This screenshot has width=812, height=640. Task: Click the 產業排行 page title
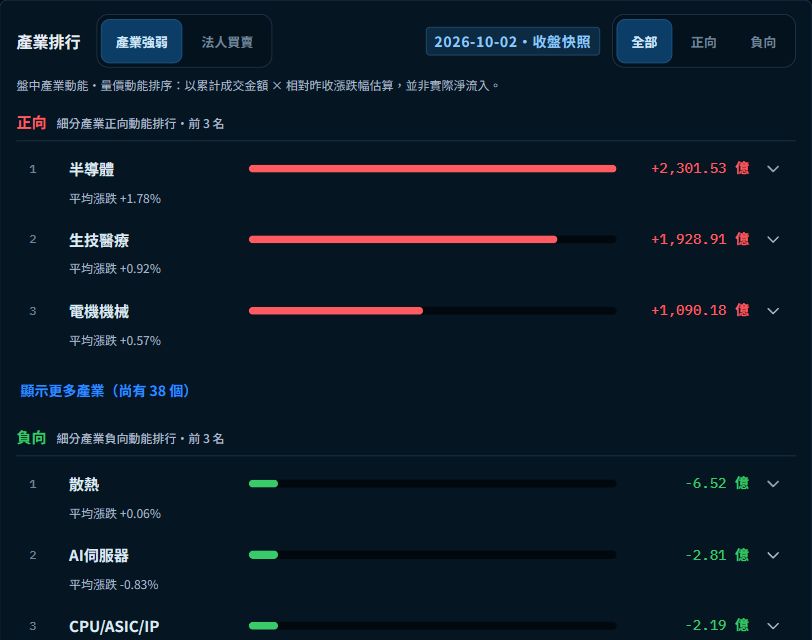pyautogui.click(x=49, y=42)
